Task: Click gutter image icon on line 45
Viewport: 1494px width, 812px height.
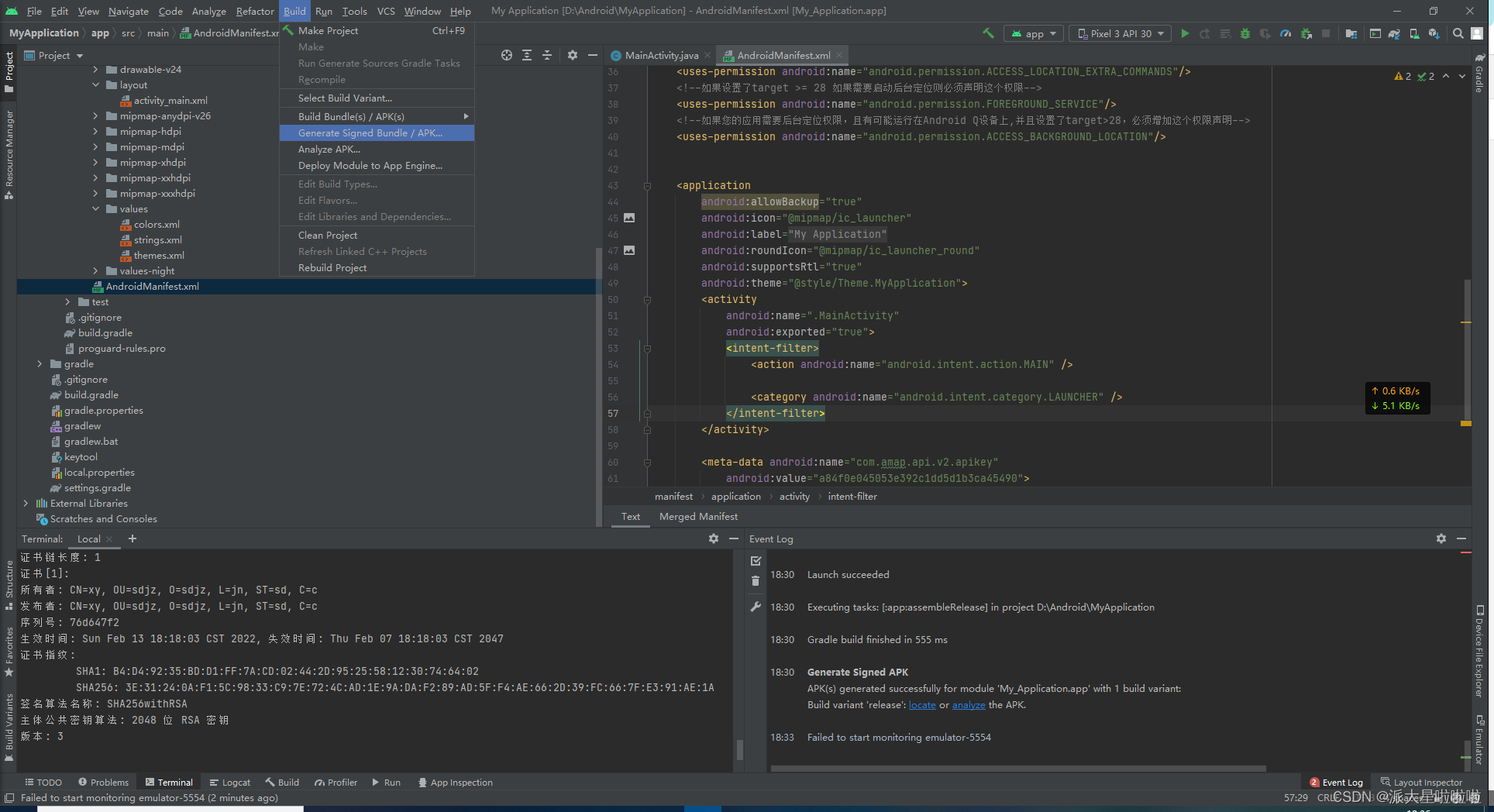Action: [x=629, y=218]
